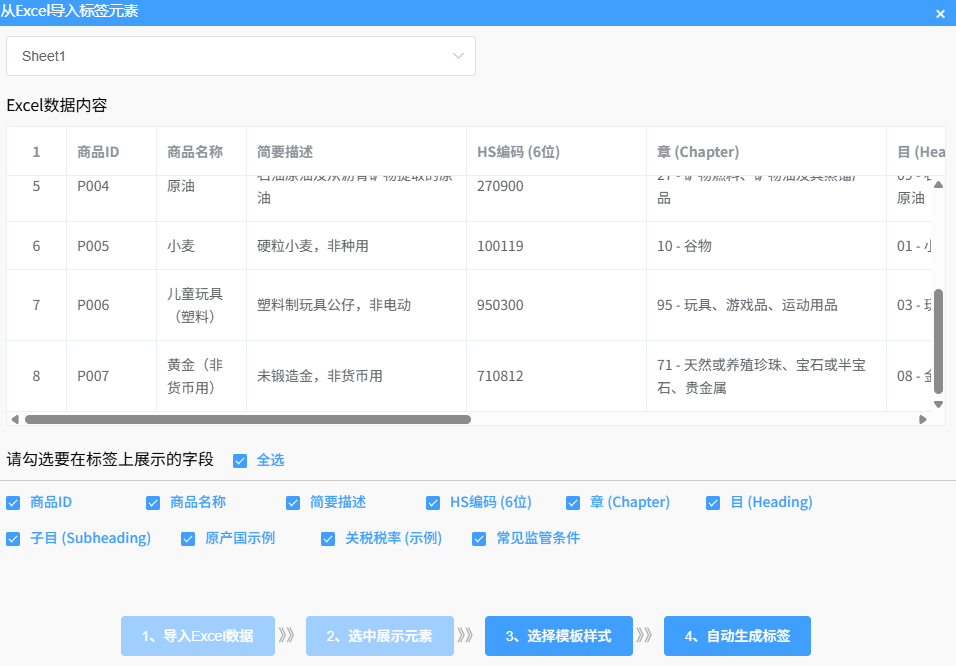Go to step 1 导入Excel数据
The image size is (956, 666).
[197, 636]
